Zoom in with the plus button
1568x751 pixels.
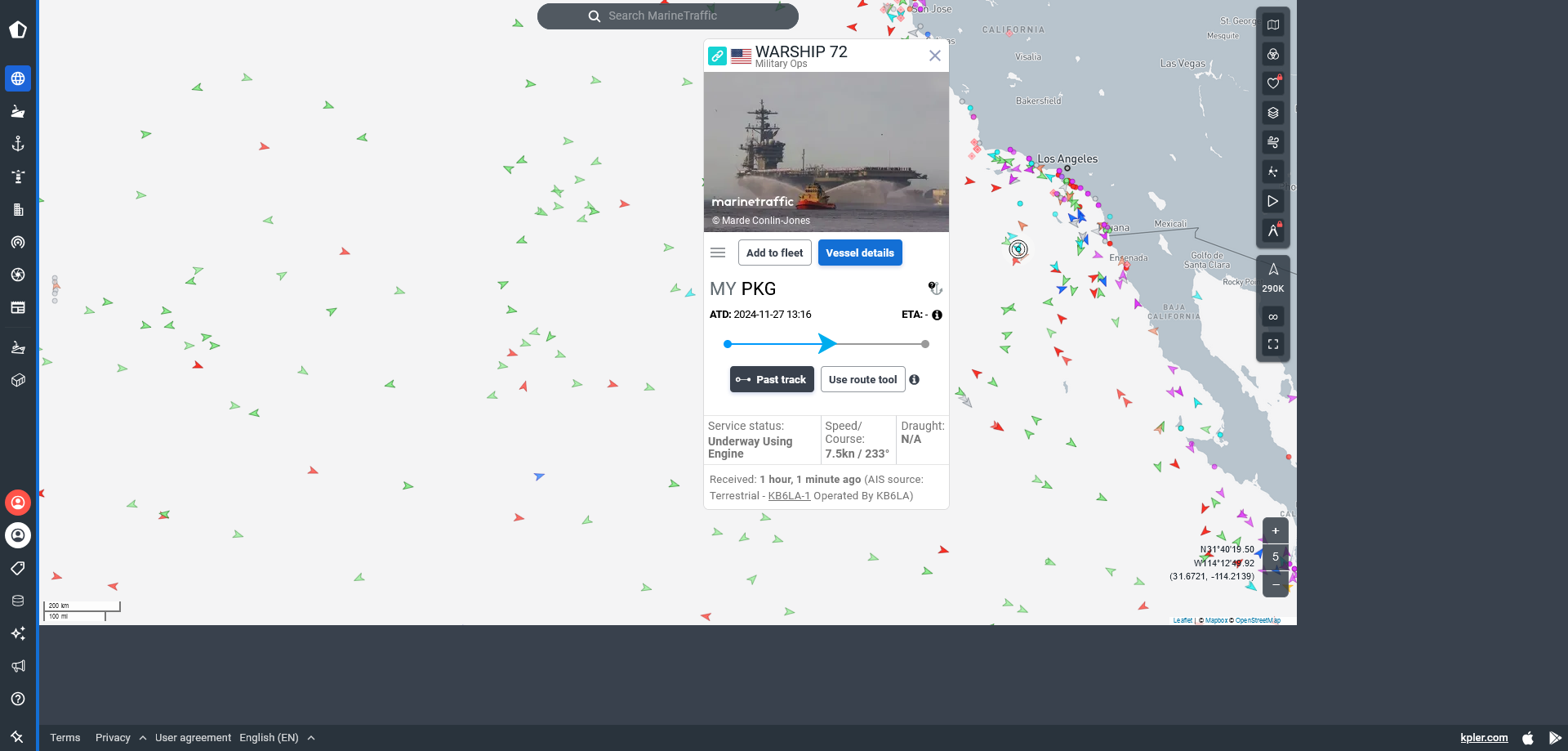(1276, 530)
